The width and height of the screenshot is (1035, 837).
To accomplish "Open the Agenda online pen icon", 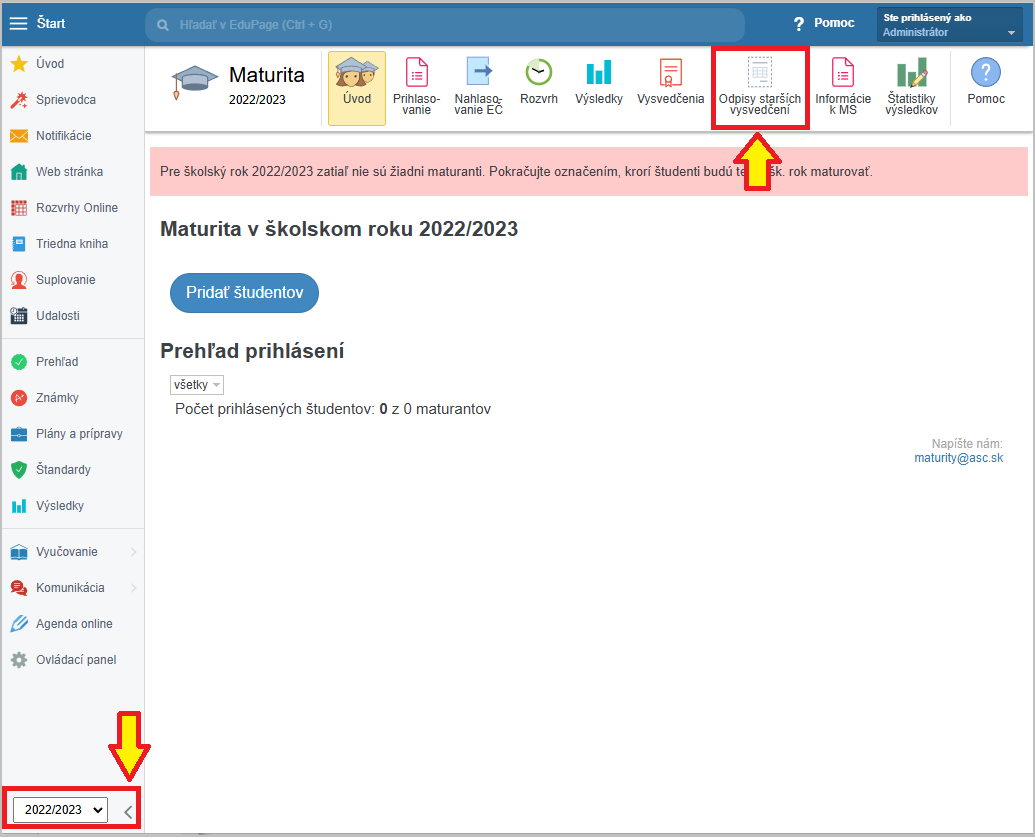I will 19,624.
